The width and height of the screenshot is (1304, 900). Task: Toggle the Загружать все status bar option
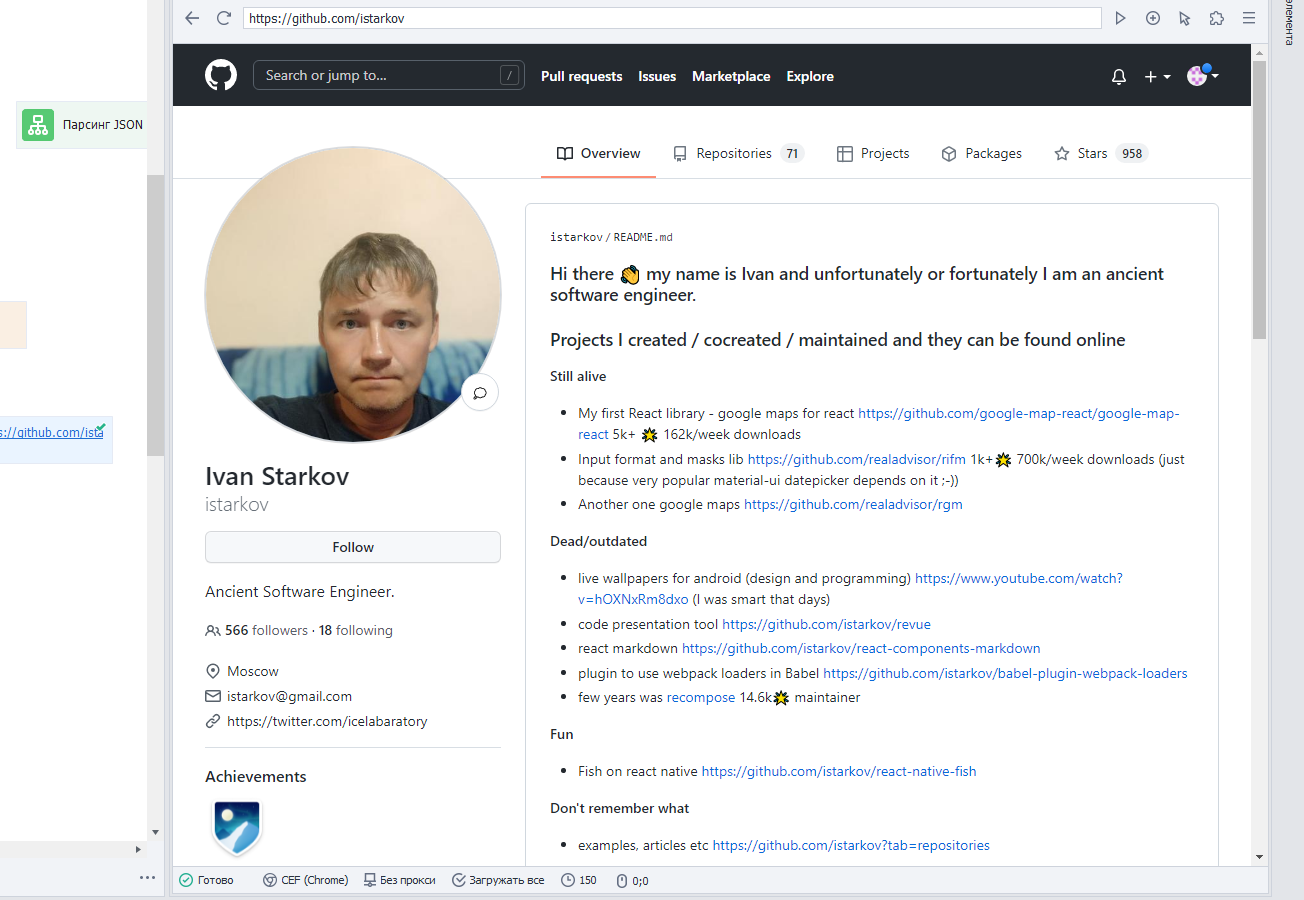click(498, 880)
